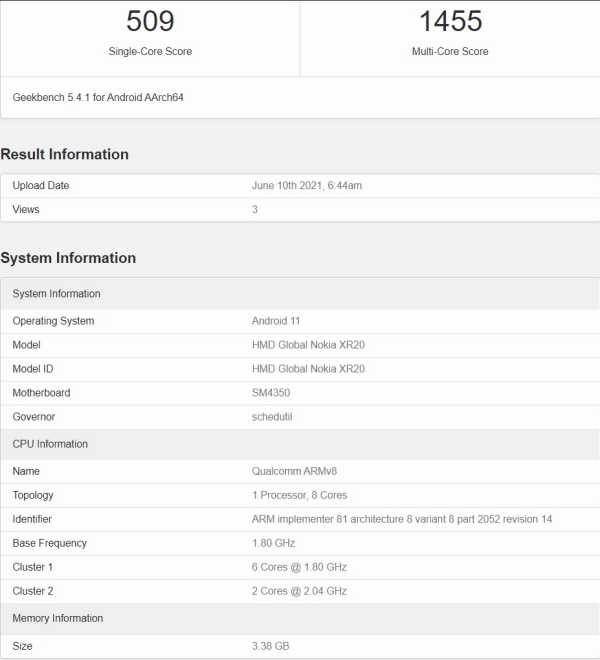Click the 'Multi-Core Score' label
600x660 pixels.
(450, 51)
